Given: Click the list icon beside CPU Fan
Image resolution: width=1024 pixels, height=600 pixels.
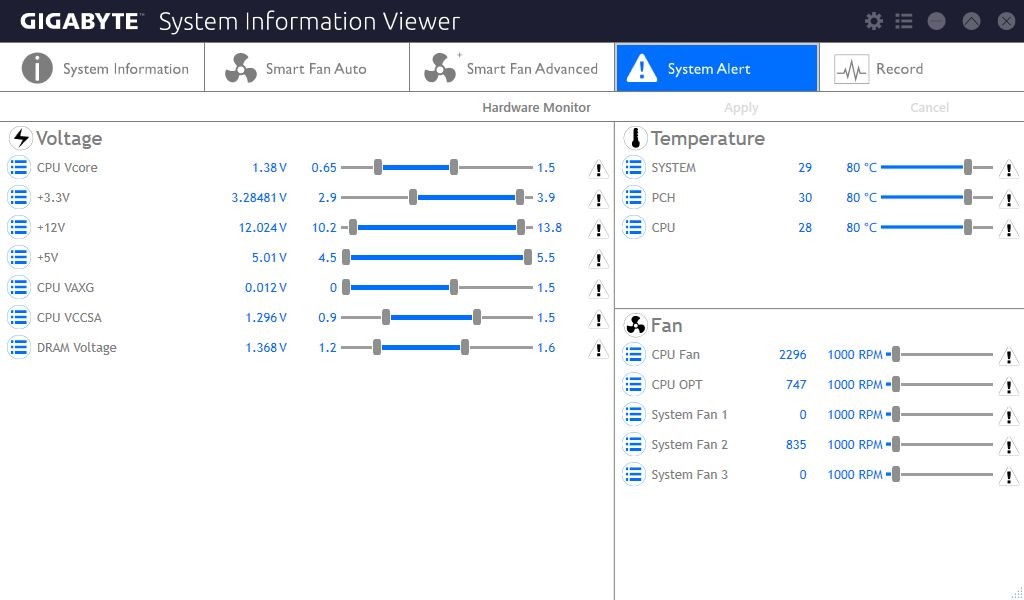Looking at the screenshot, I should tap(633, 355).
